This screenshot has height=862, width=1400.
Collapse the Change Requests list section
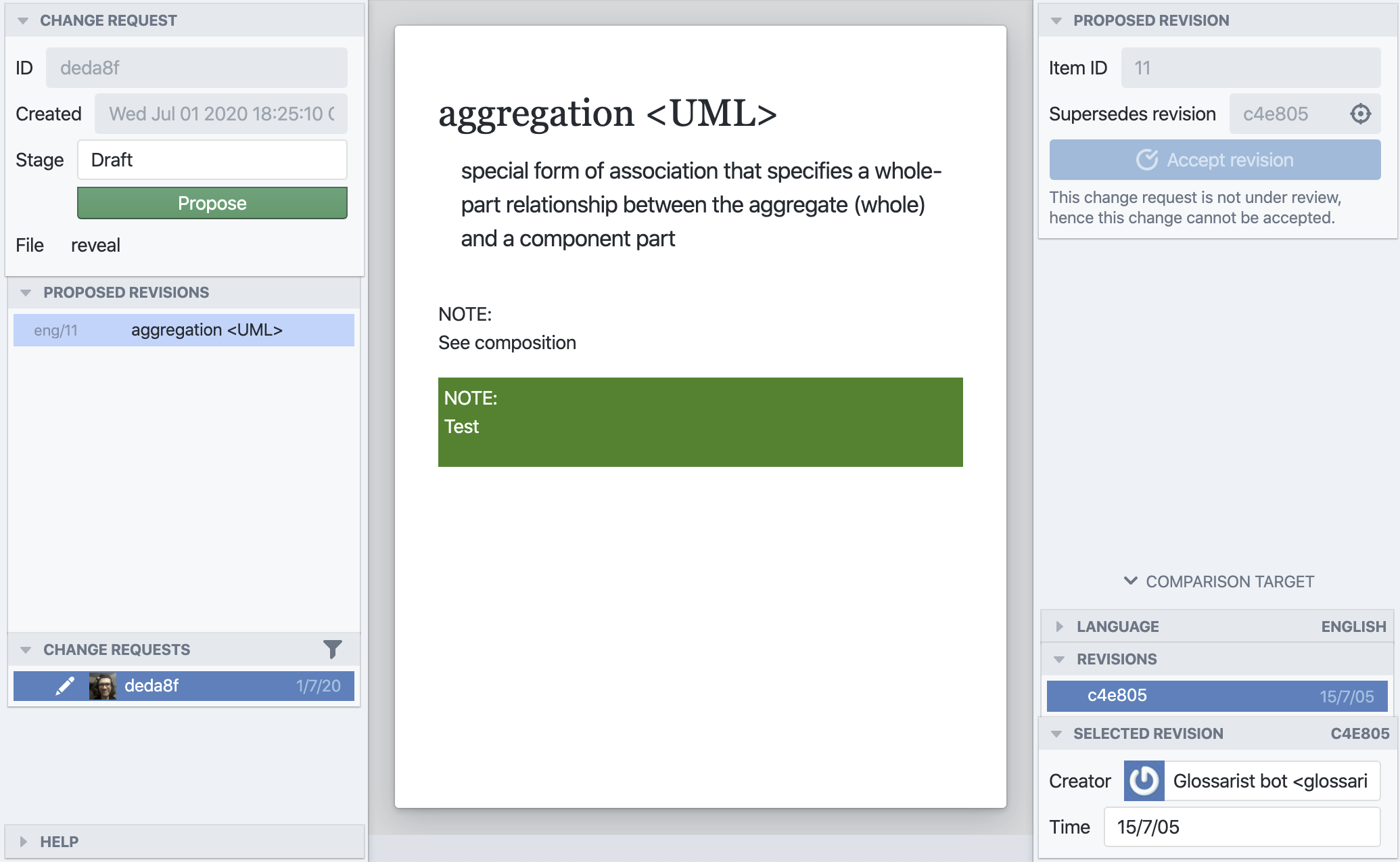[x=26, y=650]
